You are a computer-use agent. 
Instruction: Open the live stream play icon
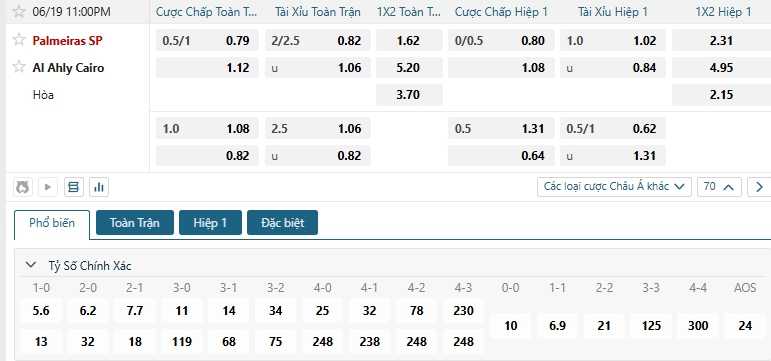tap(48, 187)
